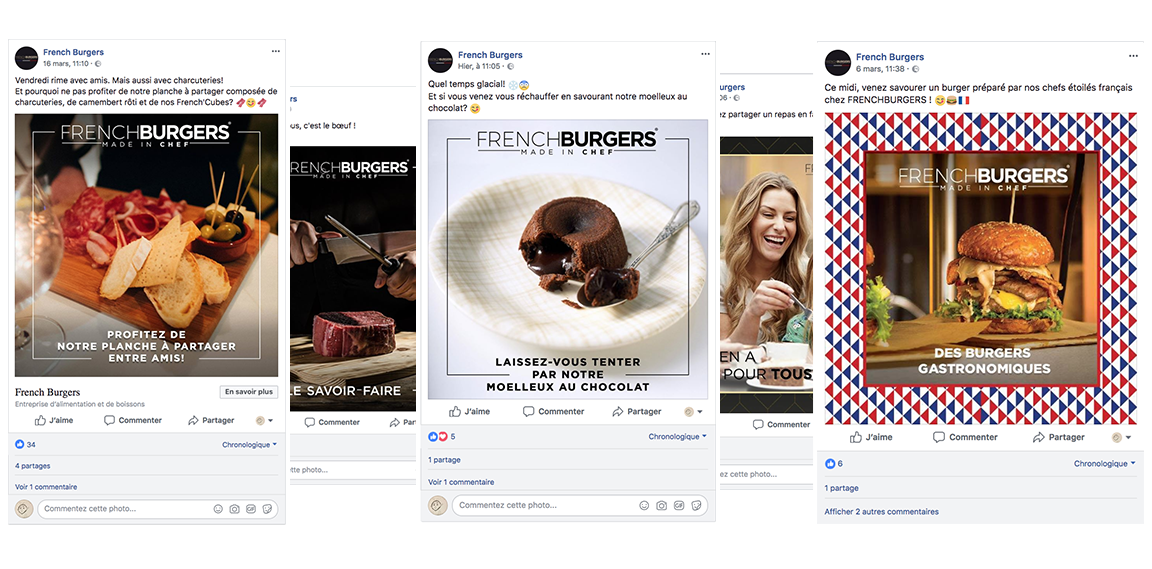Open options menu on gastronomic burgers post
This screenshot has width=1152, height=569.
[1134, 57]
